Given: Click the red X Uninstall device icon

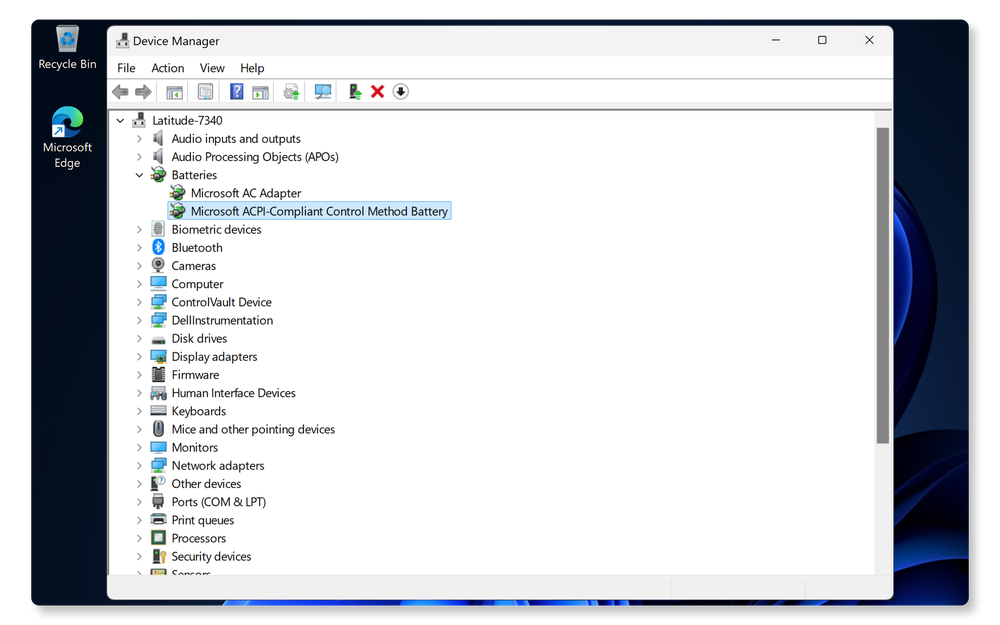Looking at the screenshot, I should click(378, 92).
